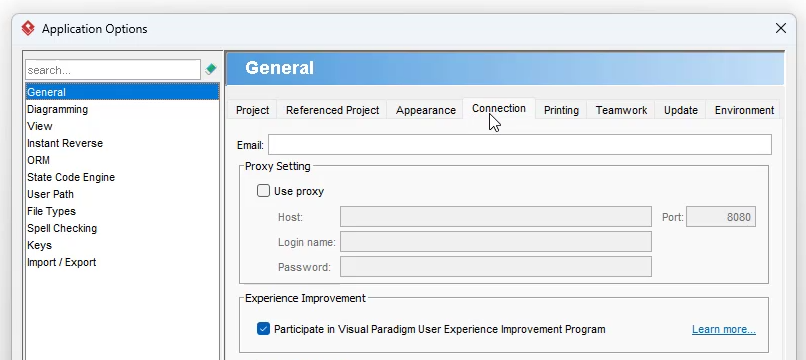Select State Code Engine category
This screenshot has height=360, width=806.
coord(122,177)
